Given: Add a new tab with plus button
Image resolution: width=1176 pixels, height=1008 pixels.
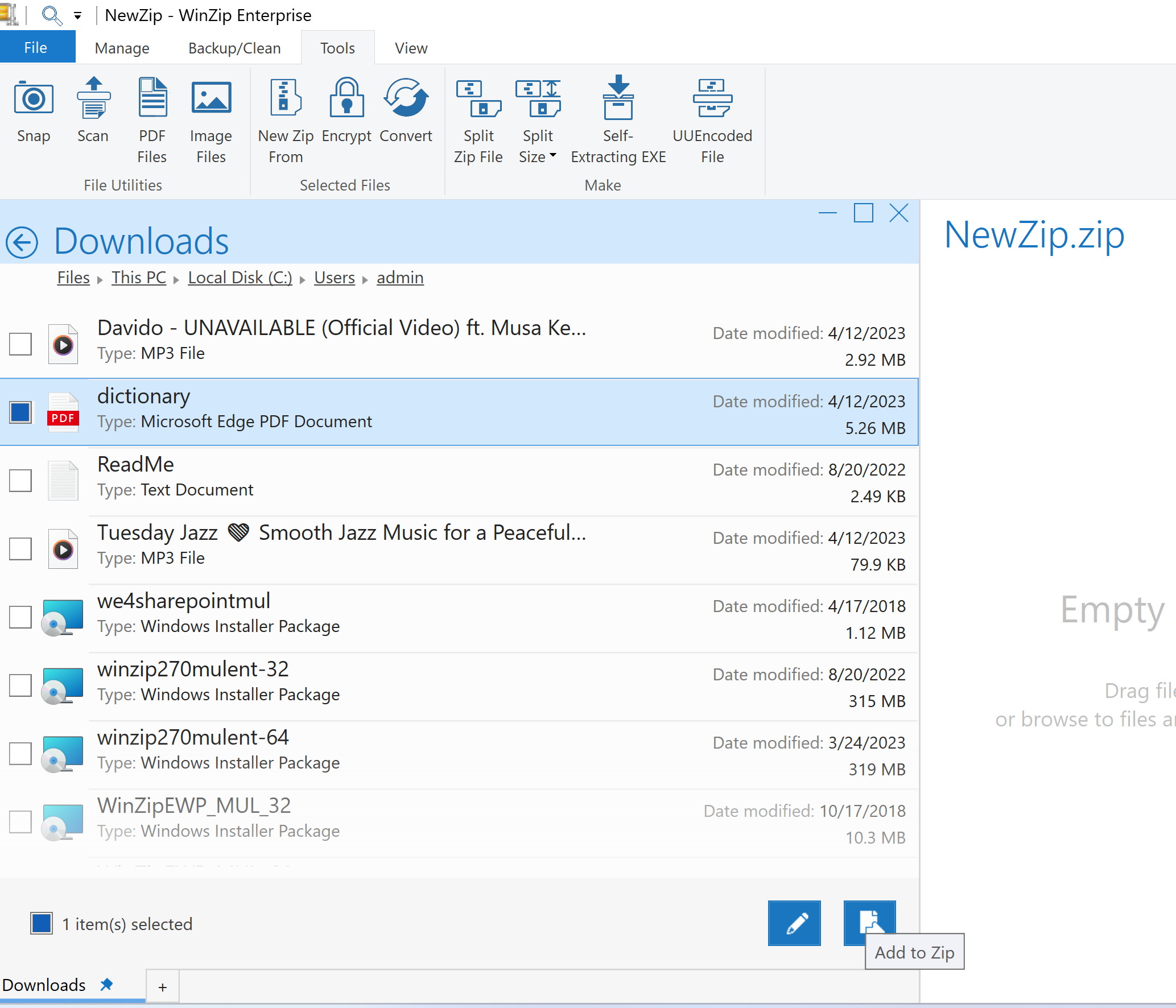Looking at the screenshot, I should click(x=163, y=987).
